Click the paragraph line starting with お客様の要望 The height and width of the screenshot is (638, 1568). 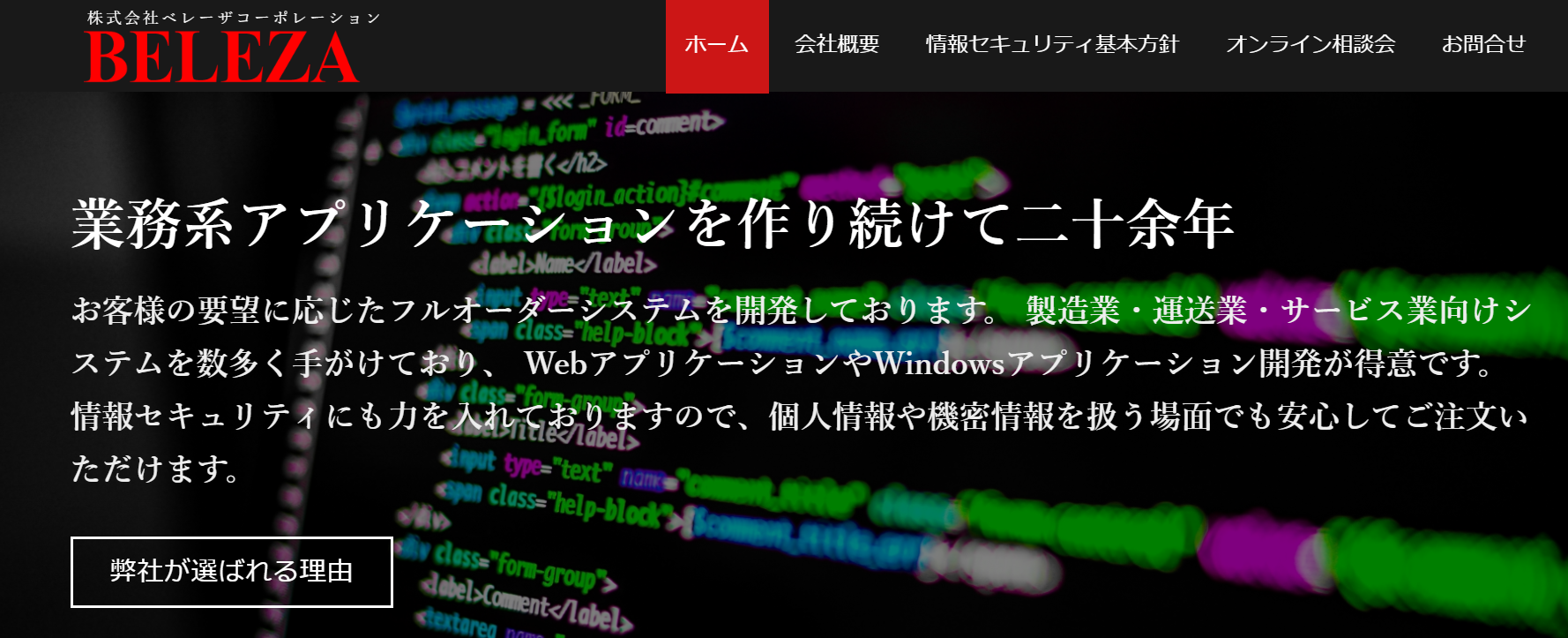coord(529,311)
